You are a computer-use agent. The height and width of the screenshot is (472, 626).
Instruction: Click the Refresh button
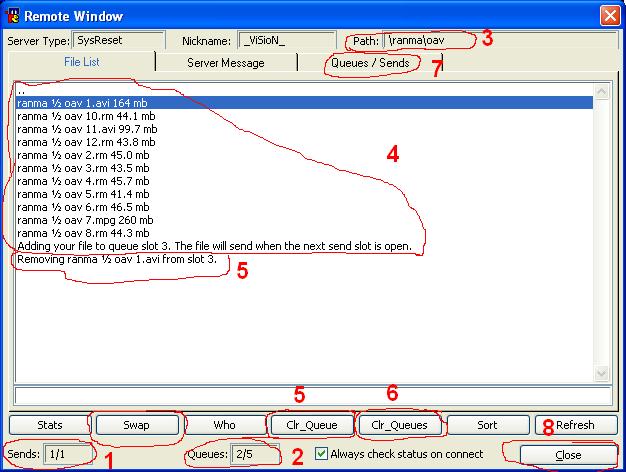(x=576, y=425)
